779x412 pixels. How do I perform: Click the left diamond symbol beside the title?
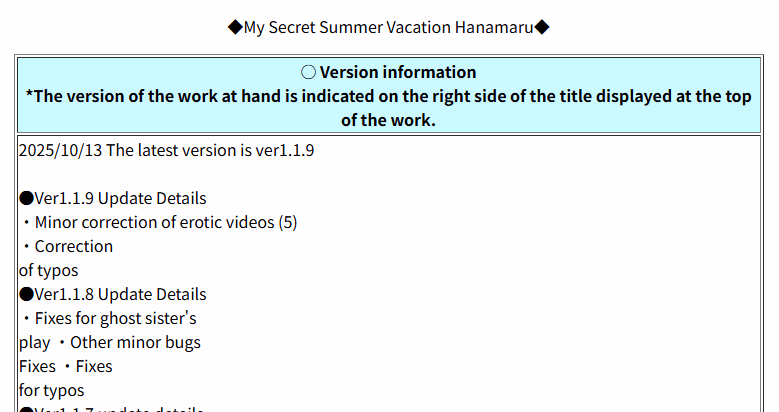pos(235,27)
